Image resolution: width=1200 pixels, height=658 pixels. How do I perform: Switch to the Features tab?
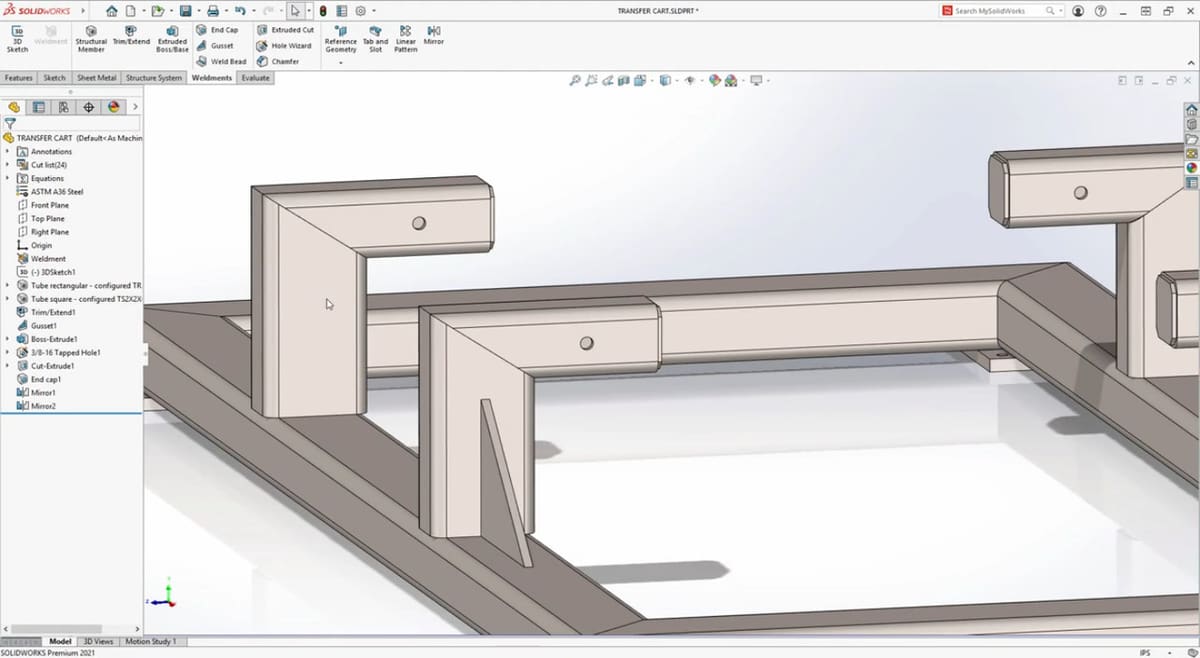coord(18,77)
